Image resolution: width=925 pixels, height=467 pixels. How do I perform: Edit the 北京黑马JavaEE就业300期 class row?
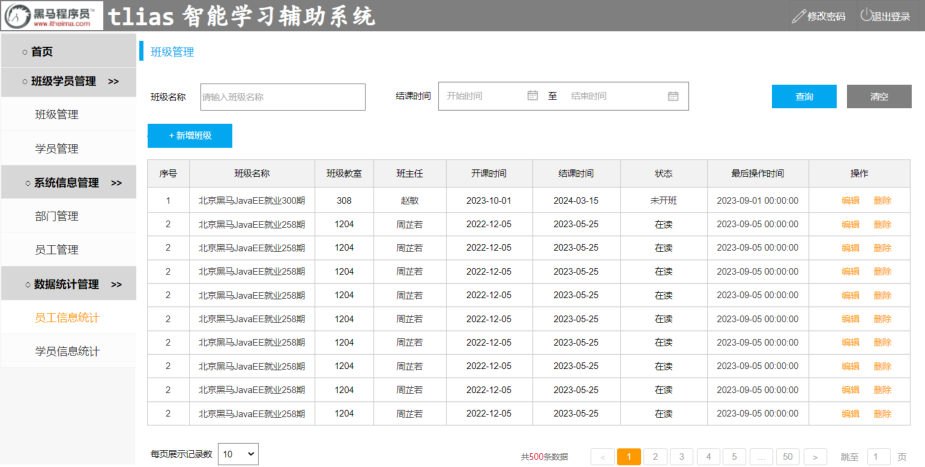(850, 200)
